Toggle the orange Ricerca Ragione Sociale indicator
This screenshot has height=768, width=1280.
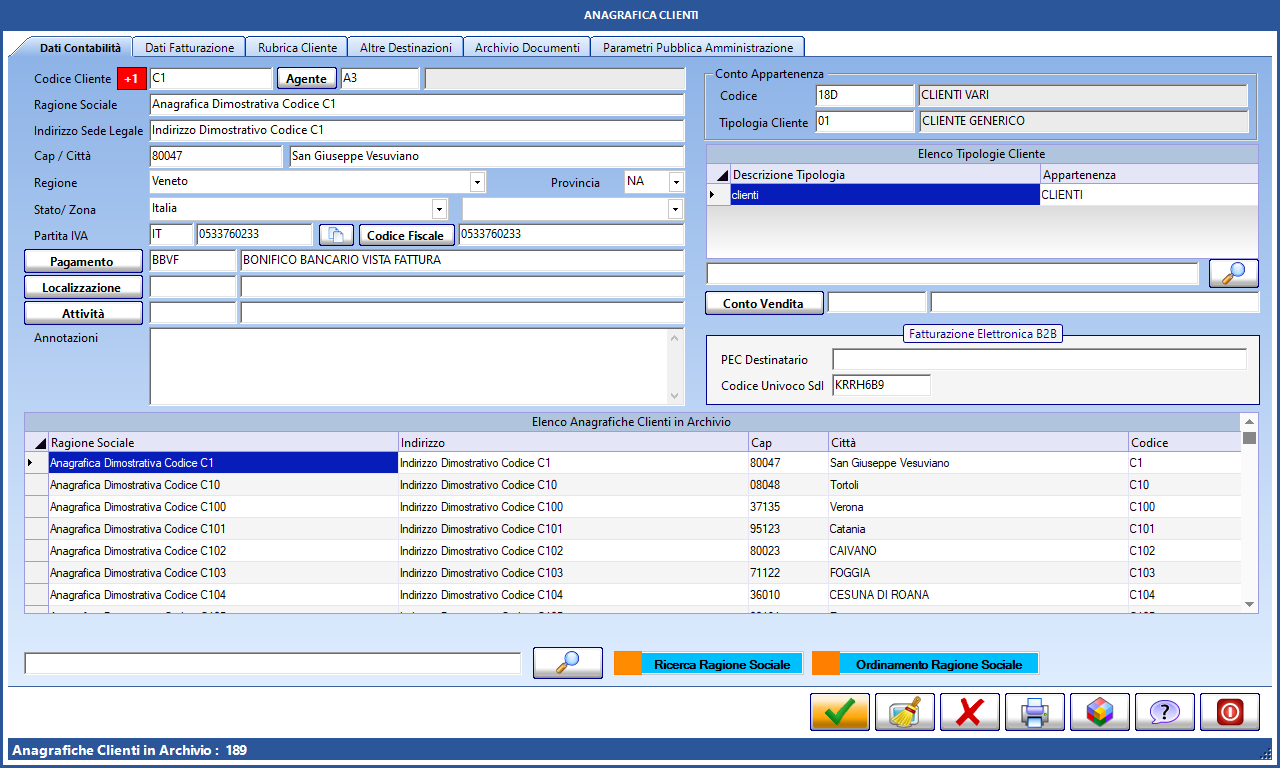627,664
